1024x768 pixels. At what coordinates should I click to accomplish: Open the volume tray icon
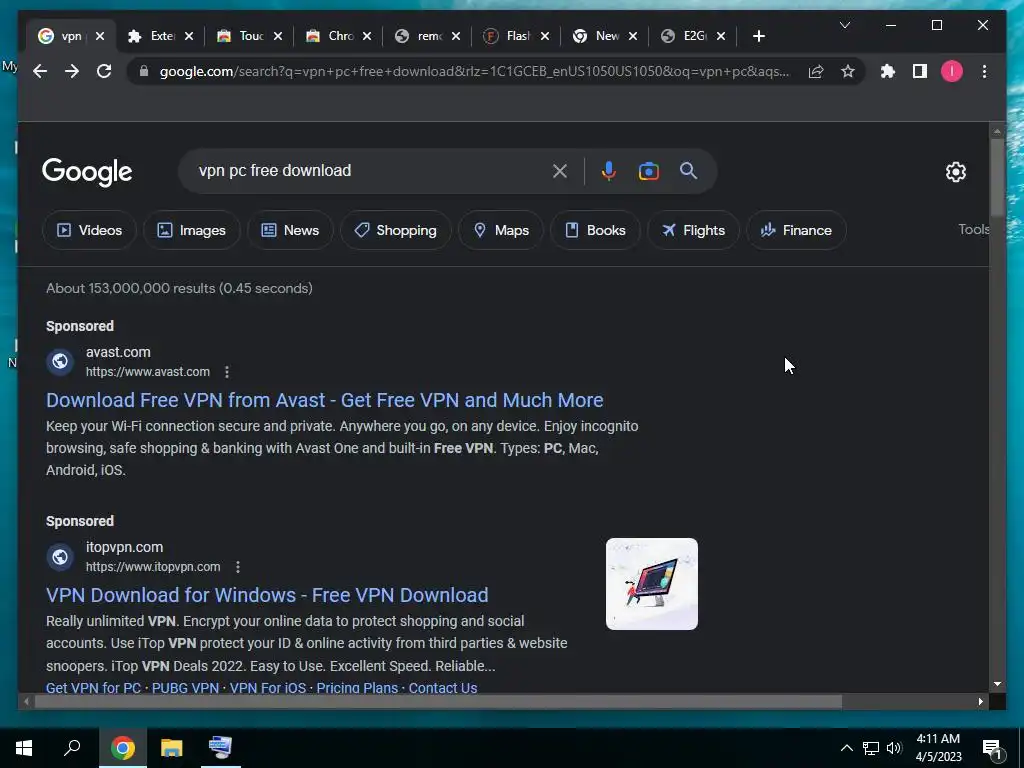point(894,748)
